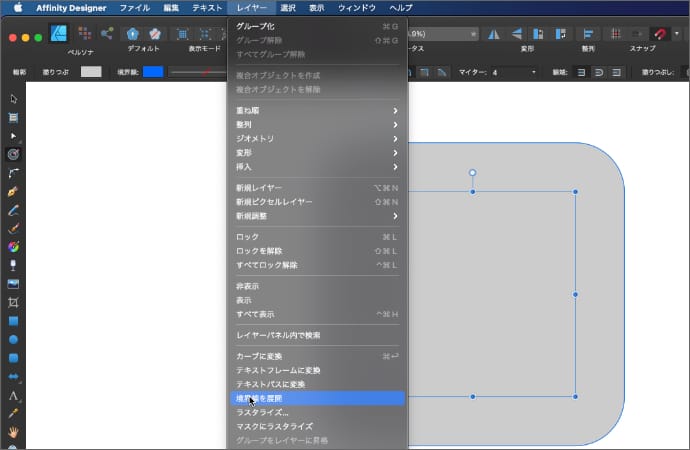This screenshot has height=450, width=690.
Task: Select the Artboard tool
Action: pyautogui.click(x=13, y=117)
